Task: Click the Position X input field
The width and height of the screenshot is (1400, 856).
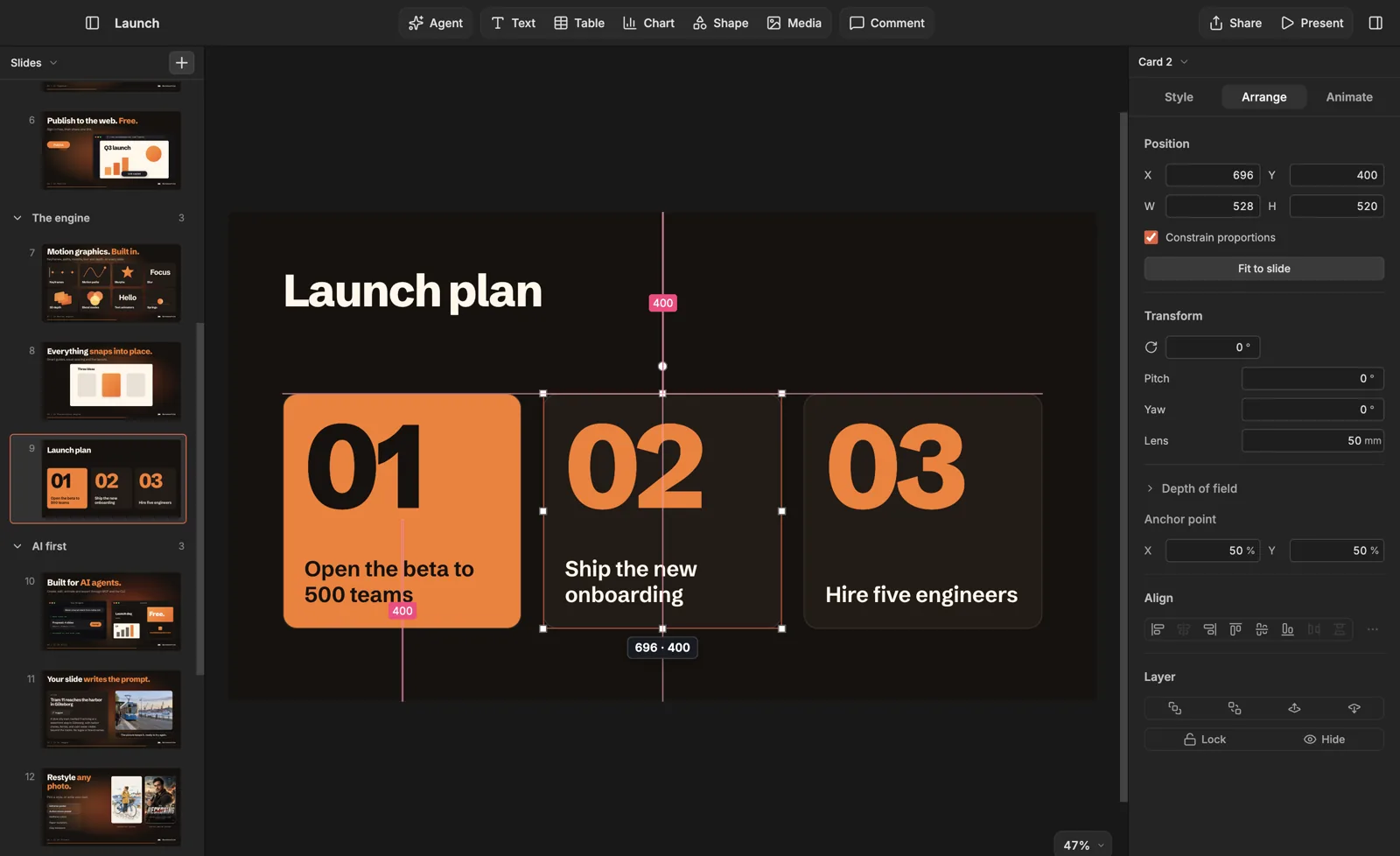Action: 1213,175
